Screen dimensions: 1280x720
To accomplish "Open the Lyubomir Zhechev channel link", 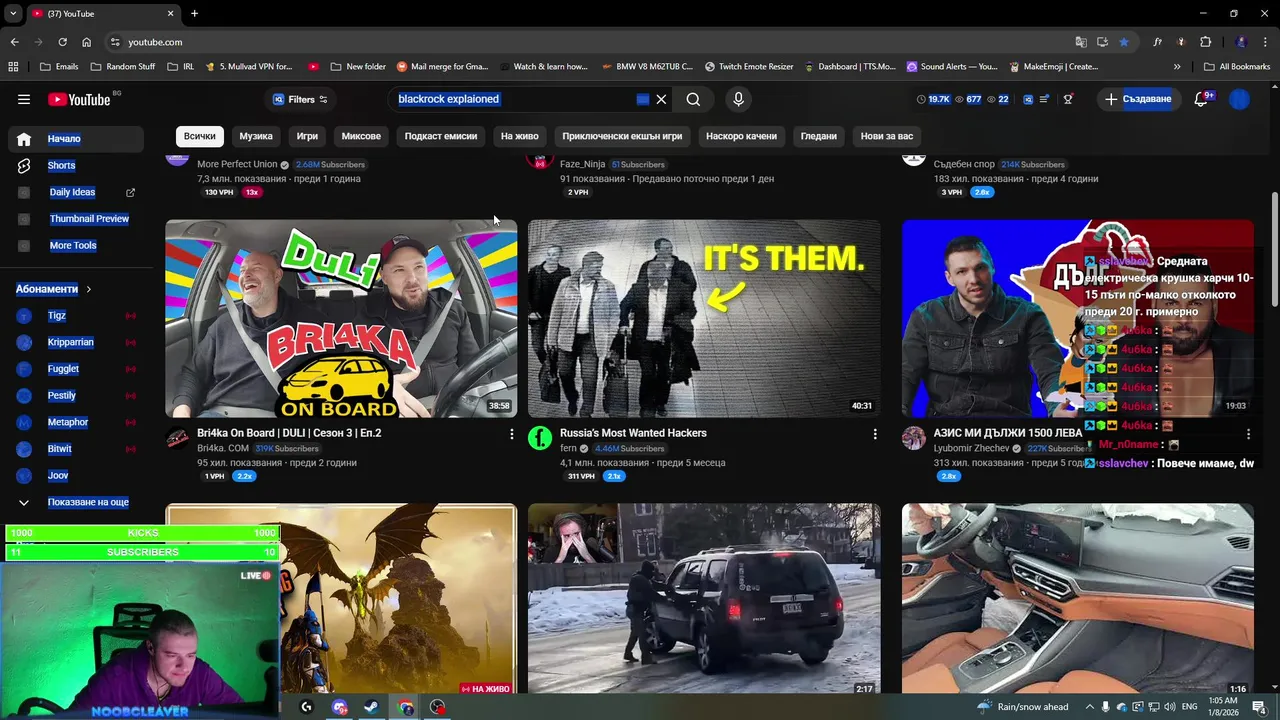I will point(971,449).
